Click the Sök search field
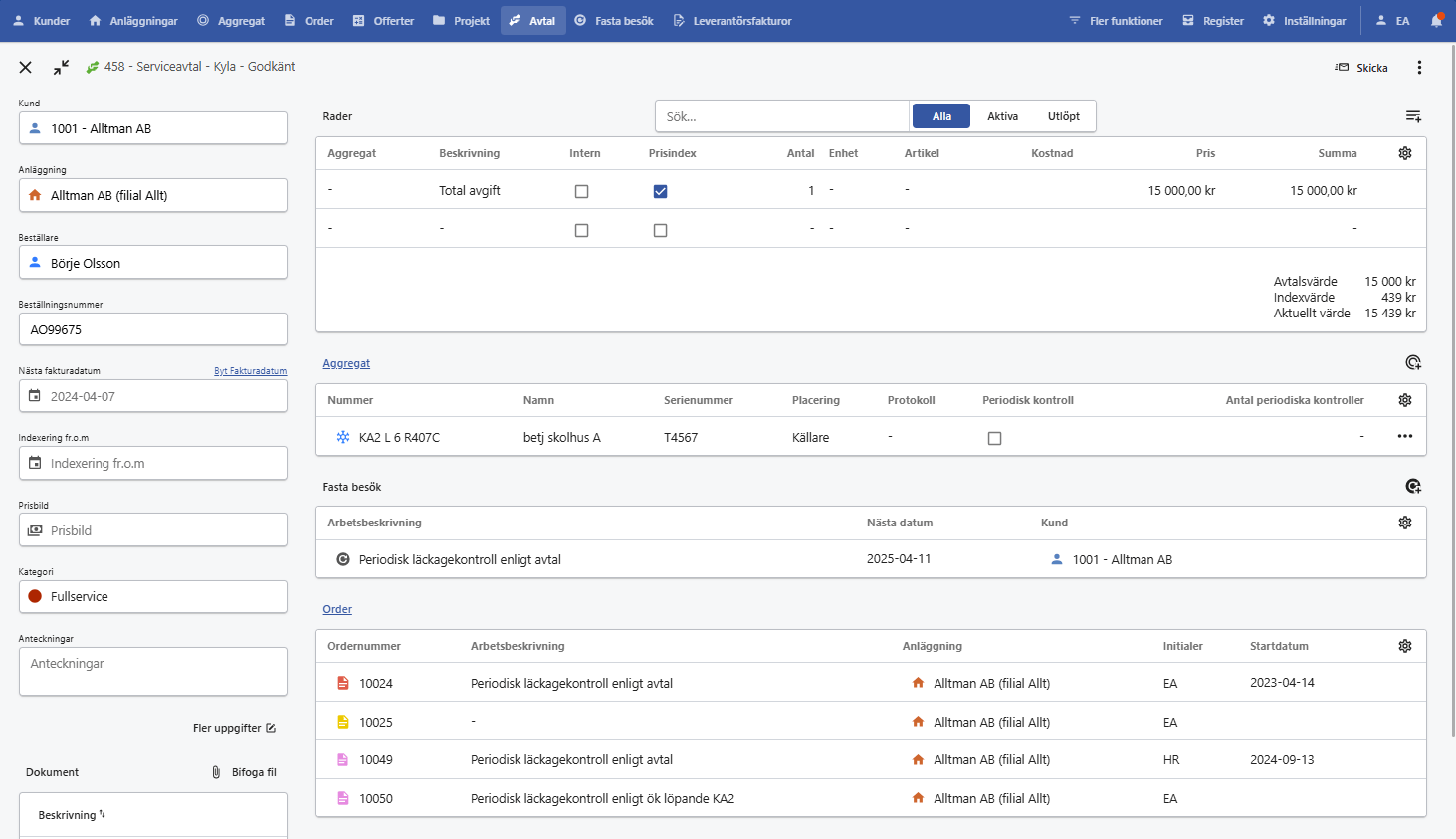 point(781,116)
